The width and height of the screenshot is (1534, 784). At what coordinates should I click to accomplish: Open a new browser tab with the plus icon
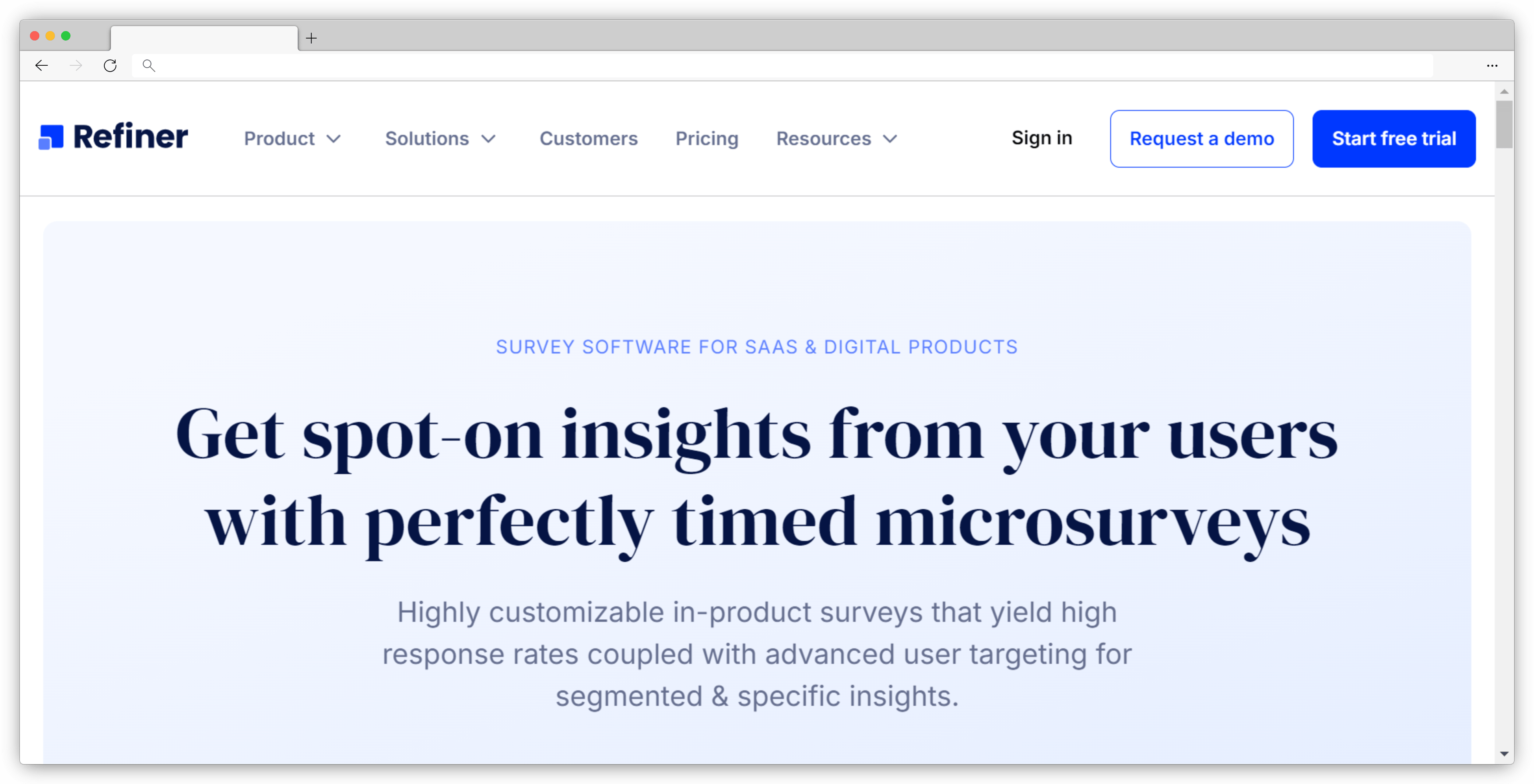pos(311,38)
